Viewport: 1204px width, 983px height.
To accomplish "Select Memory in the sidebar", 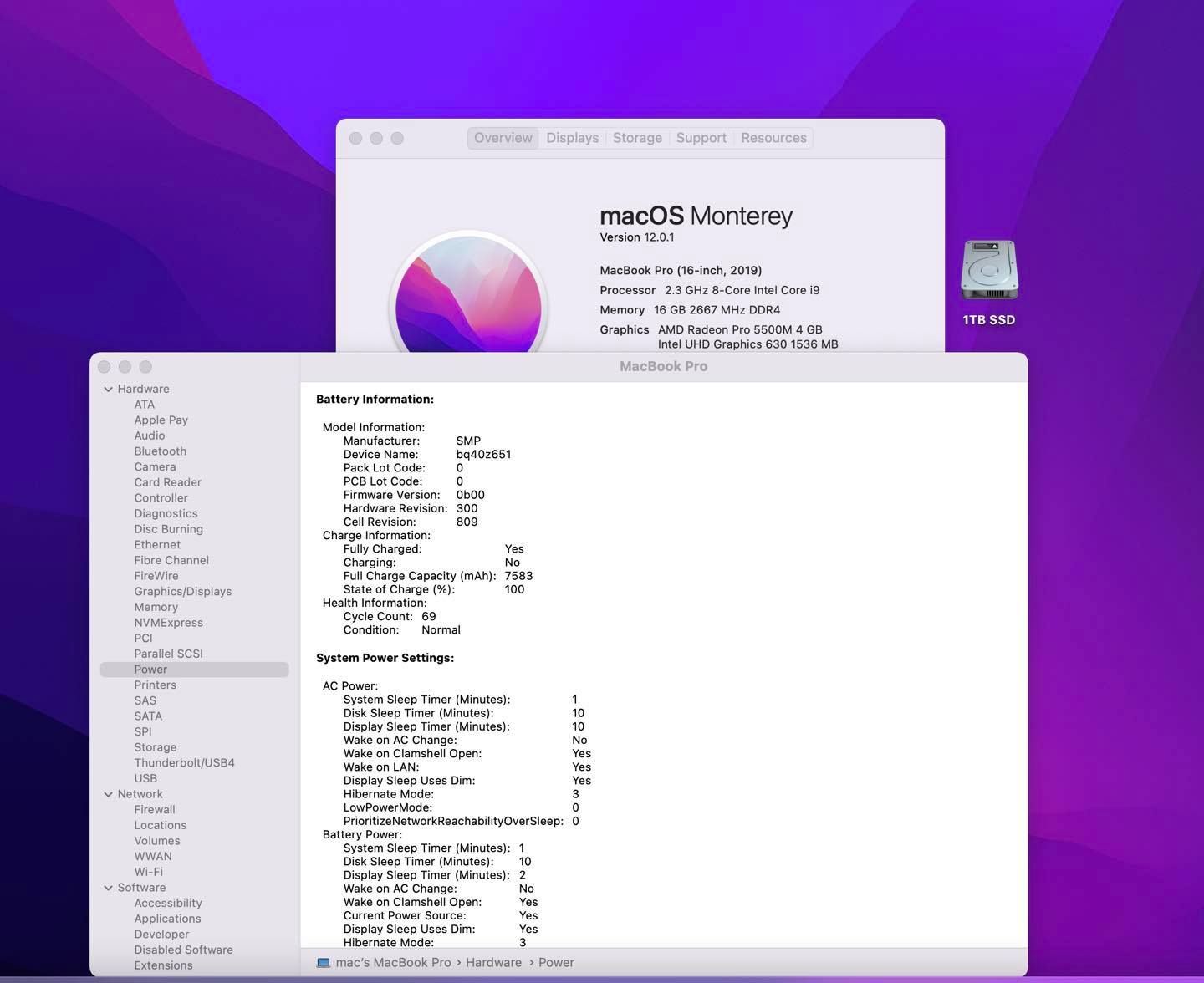I will [x=156, y=608].
